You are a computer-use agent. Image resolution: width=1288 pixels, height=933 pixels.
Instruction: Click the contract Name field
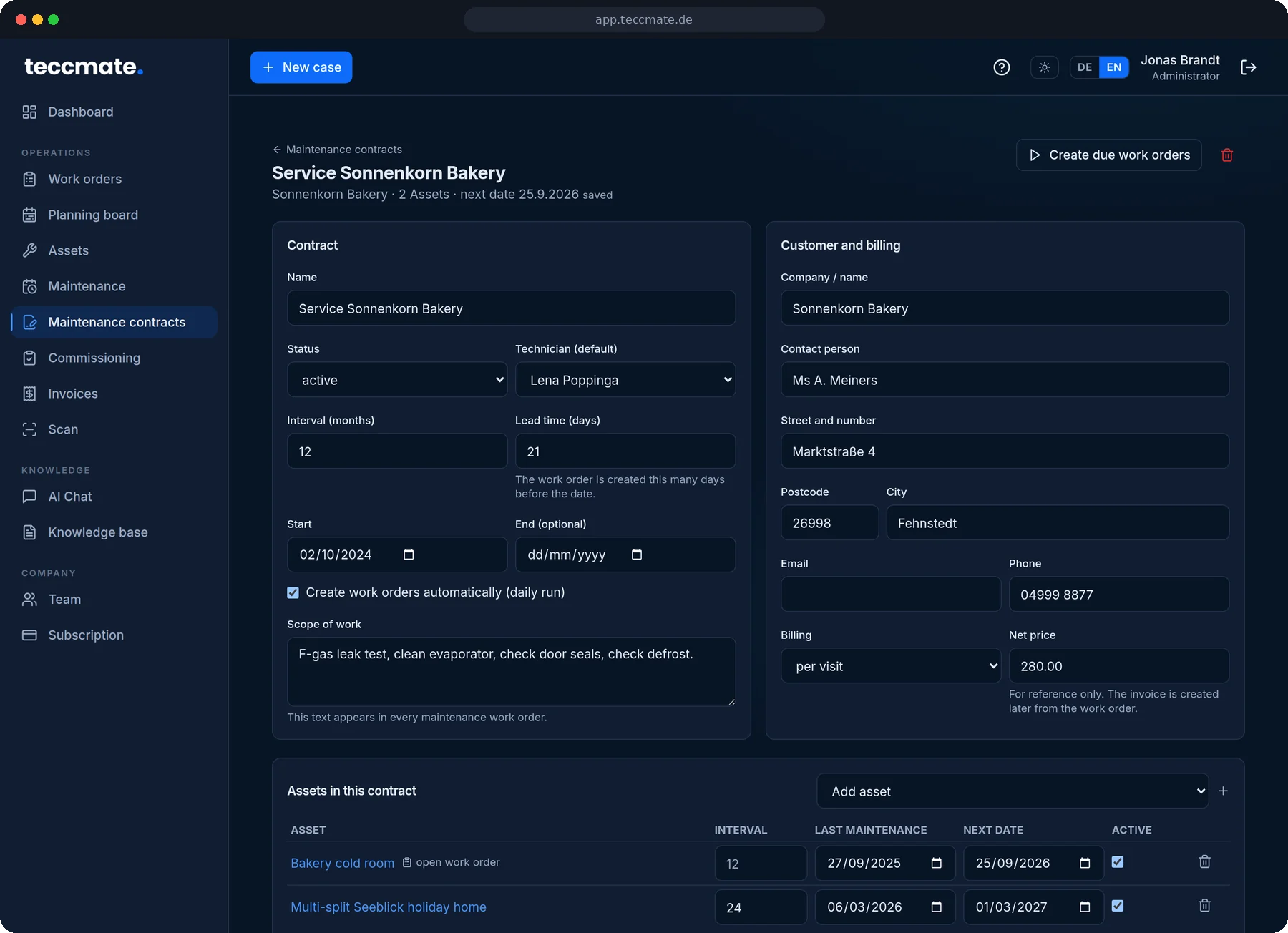click(511, 308)
